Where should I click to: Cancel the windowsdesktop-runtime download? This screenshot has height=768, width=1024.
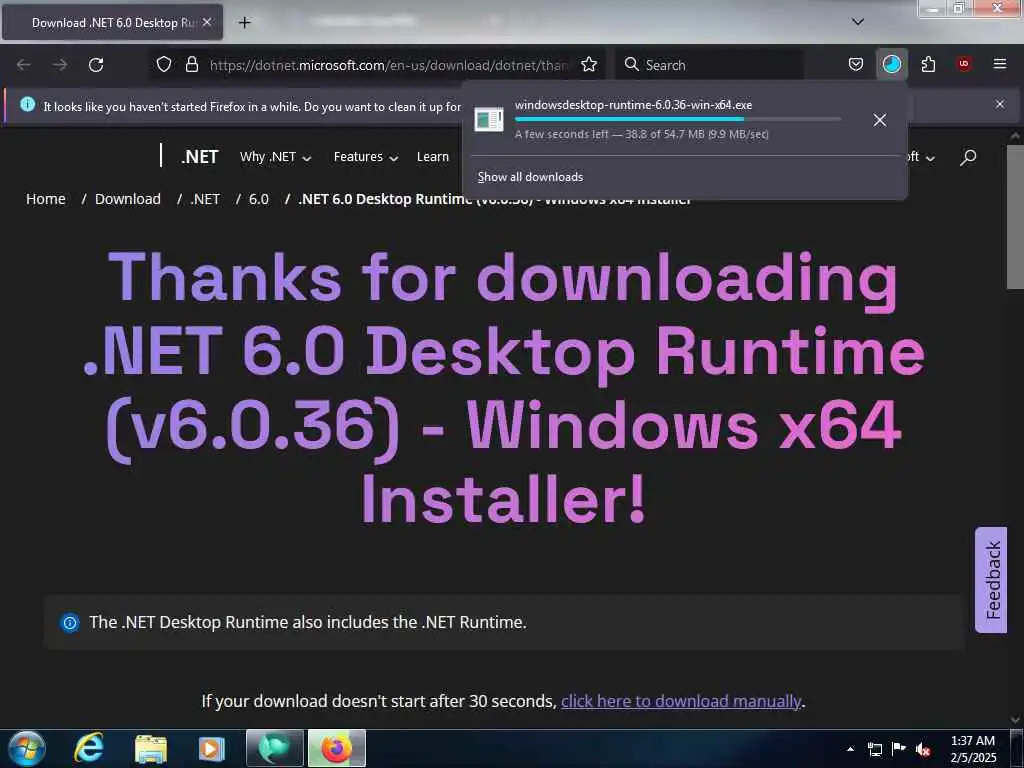(880, 120)
